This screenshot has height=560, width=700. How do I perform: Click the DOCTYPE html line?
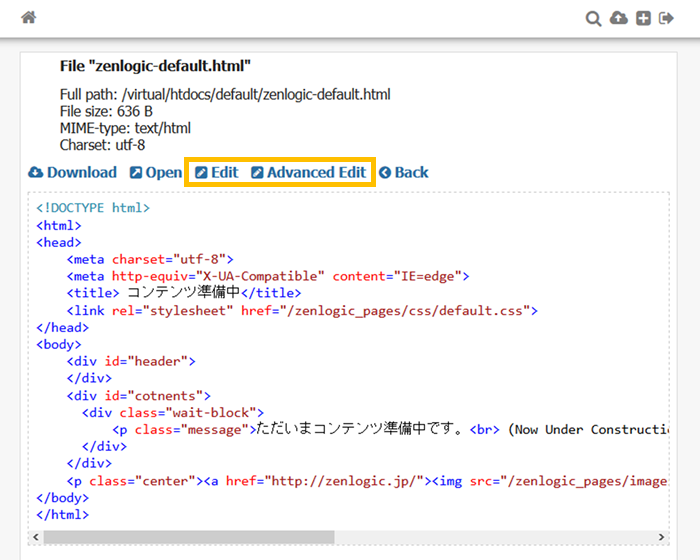(93, 208)
